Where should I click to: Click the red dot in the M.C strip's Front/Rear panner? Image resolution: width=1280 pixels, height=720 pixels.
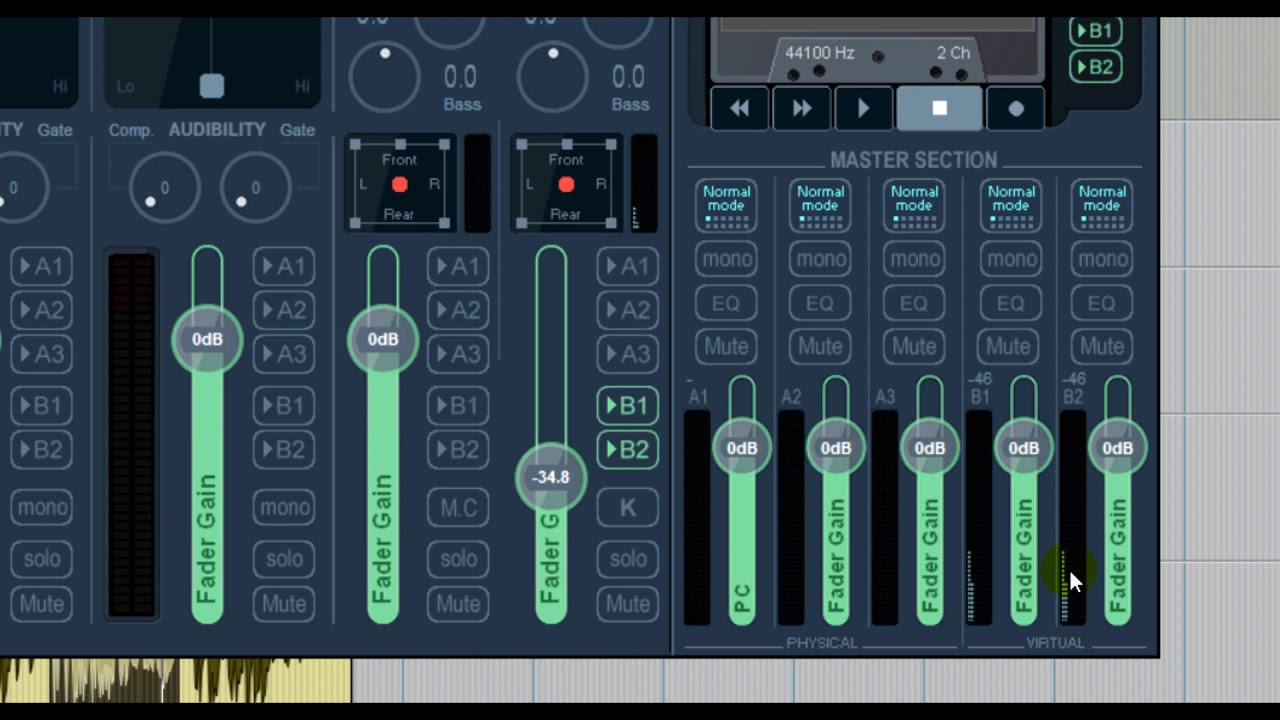[400, 185]
